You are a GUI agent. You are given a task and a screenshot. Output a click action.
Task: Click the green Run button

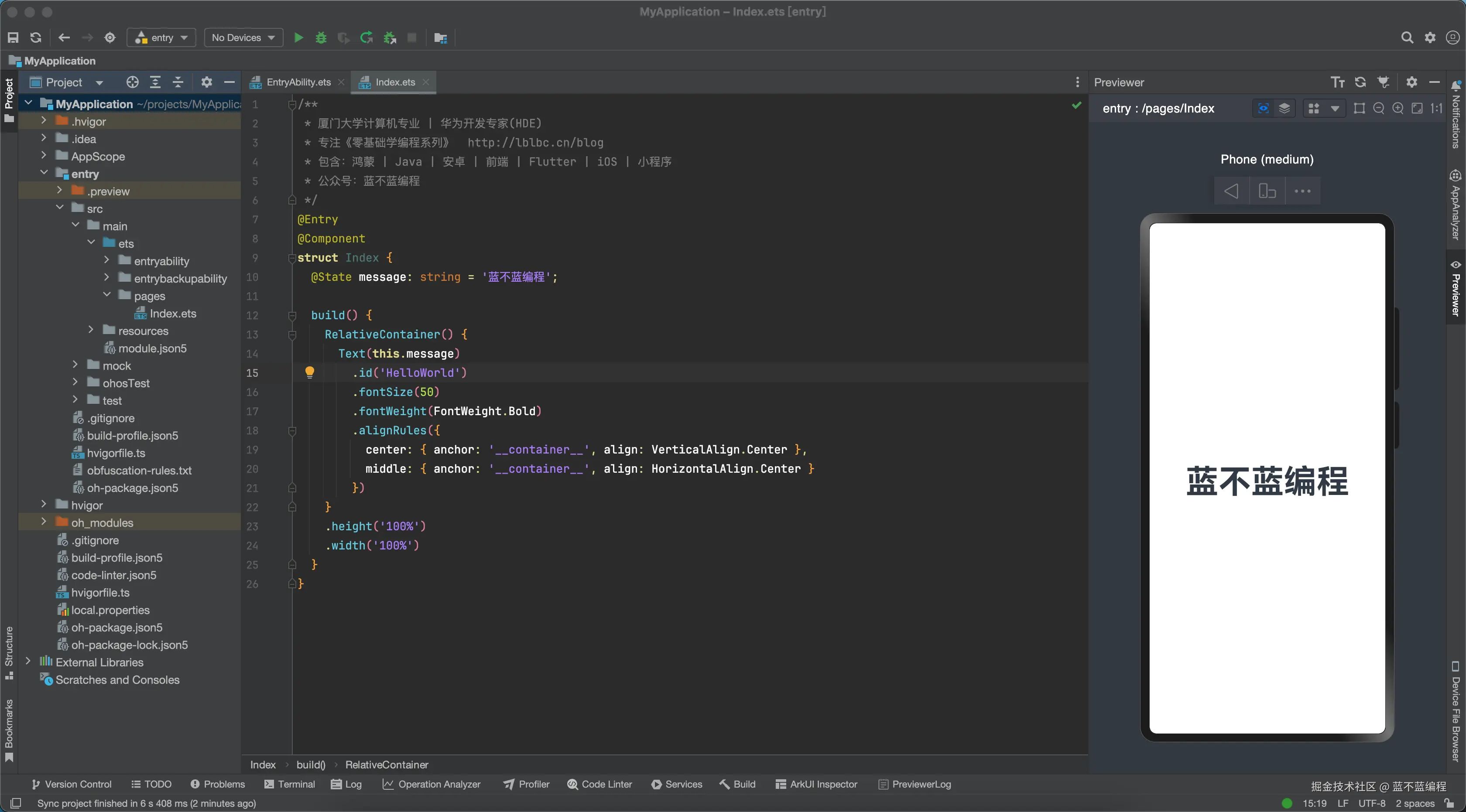pyautogui.click(x=298, y=38)
